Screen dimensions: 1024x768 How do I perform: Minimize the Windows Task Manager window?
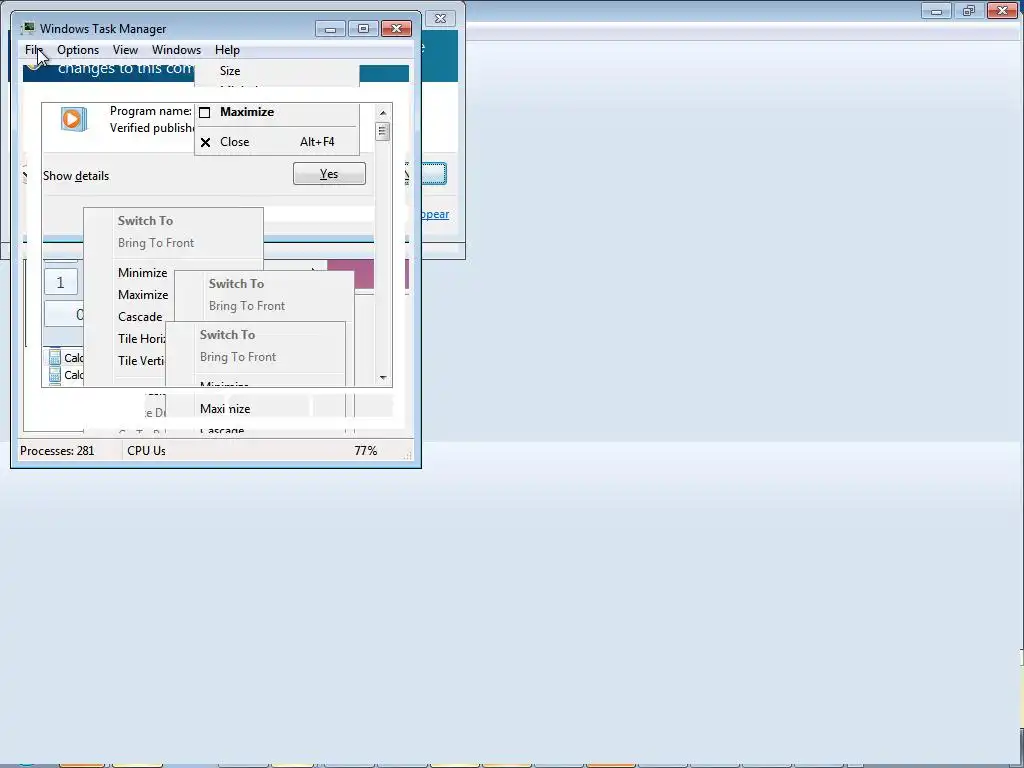click(330, 29)
